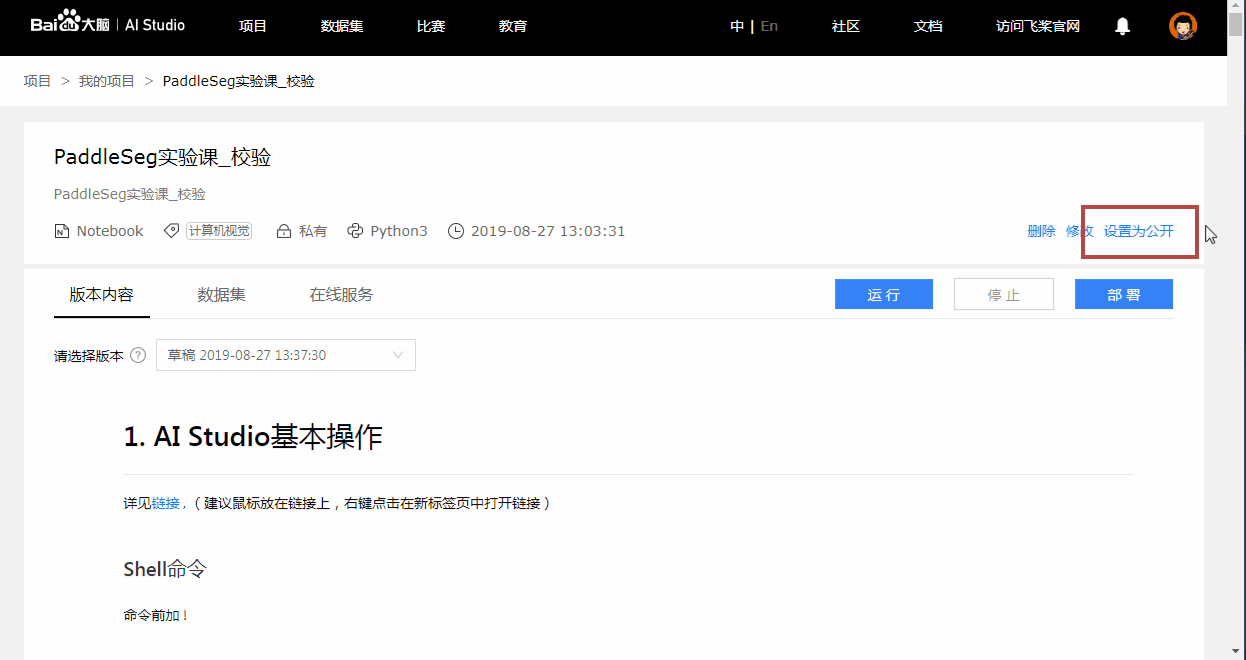Switch to the 在线服务 tab
Screen dimensions: 1246x660
click(x=341, y=295)
